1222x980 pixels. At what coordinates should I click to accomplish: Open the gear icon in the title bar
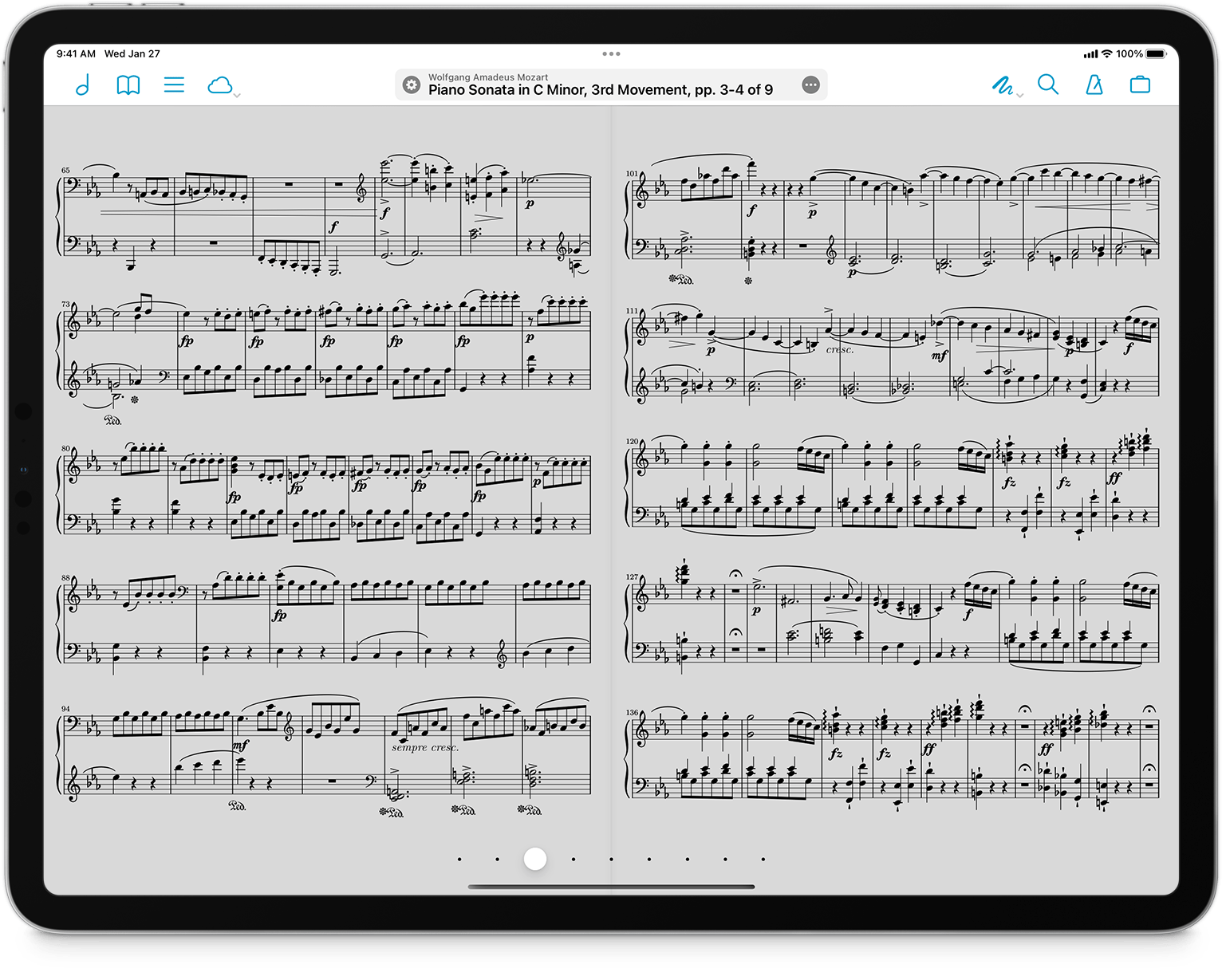(x=411, y=85)
